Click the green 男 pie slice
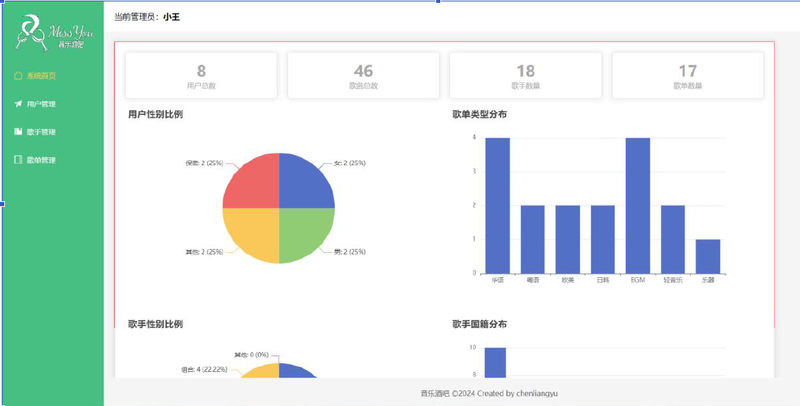 coord(303,232)
